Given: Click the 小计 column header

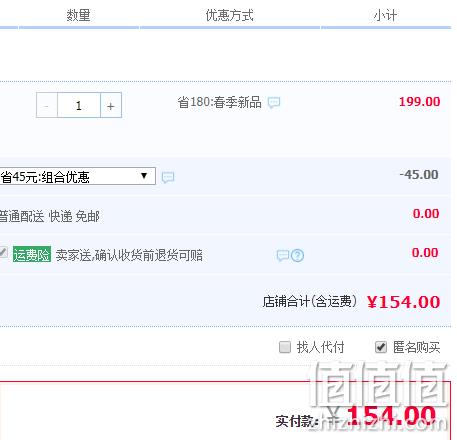Looking at the screenshot, I should (x=385, y=15).
